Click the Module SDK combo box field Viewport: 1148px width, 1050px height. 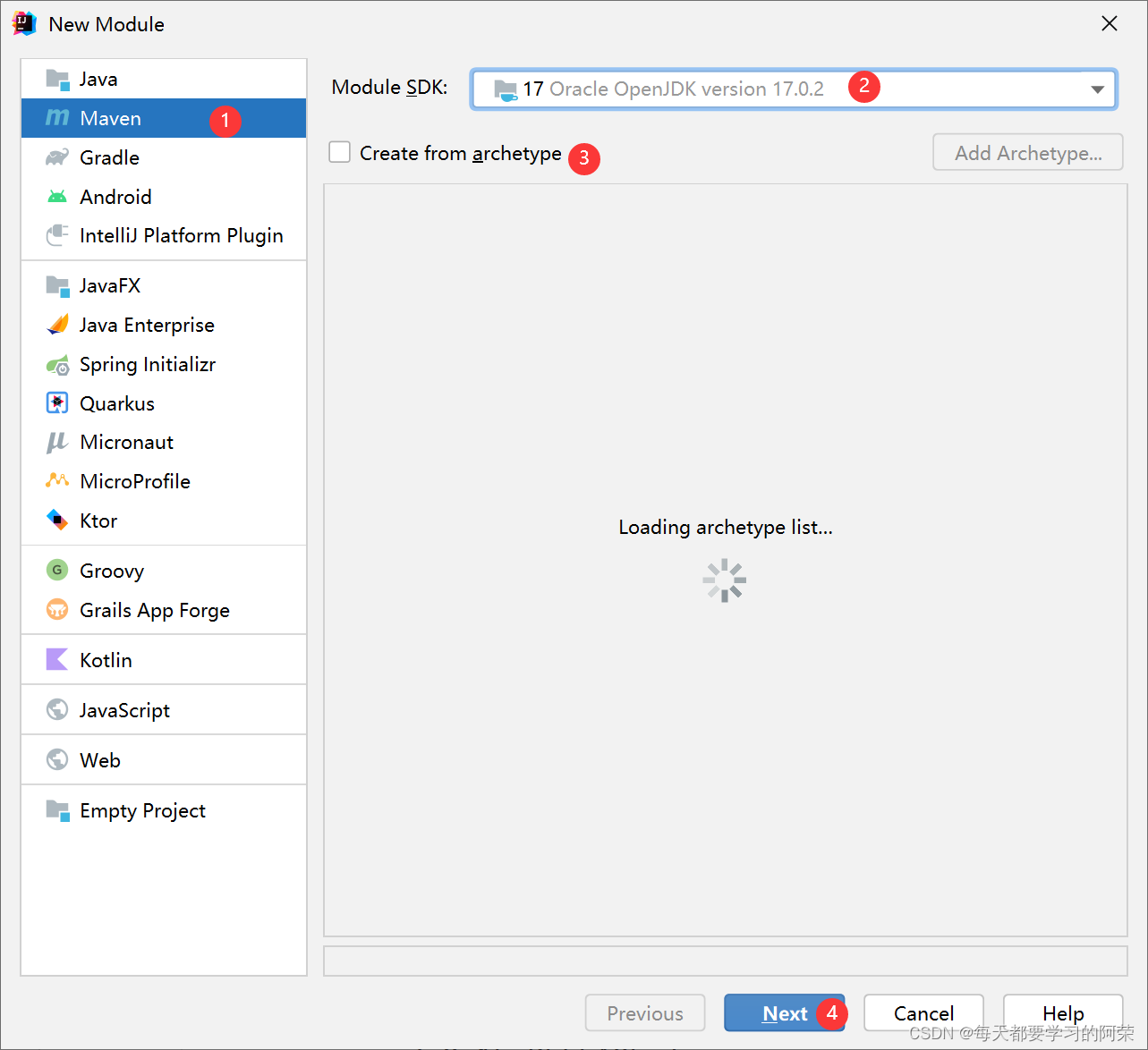point(794,89)
